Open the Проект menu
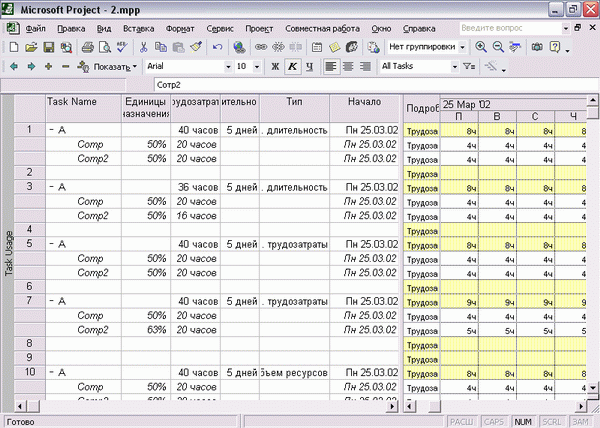This screenshot has width=600, height=428. pos(259,29)
